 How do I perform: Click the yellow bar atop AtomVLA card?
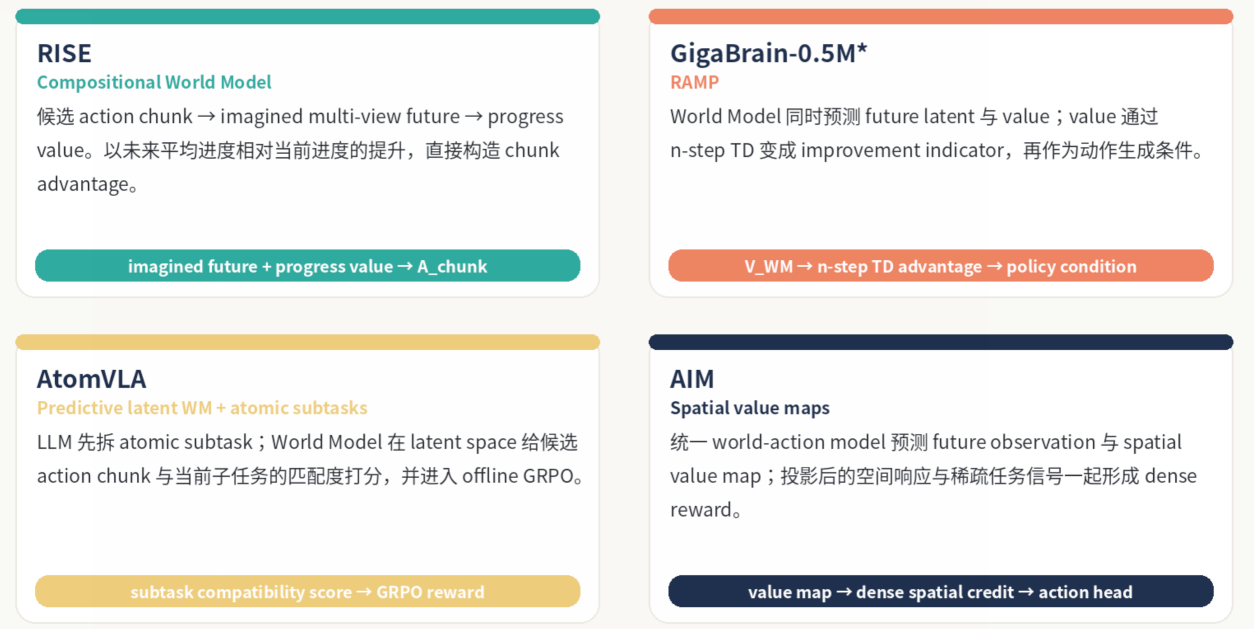coord(308,342)
